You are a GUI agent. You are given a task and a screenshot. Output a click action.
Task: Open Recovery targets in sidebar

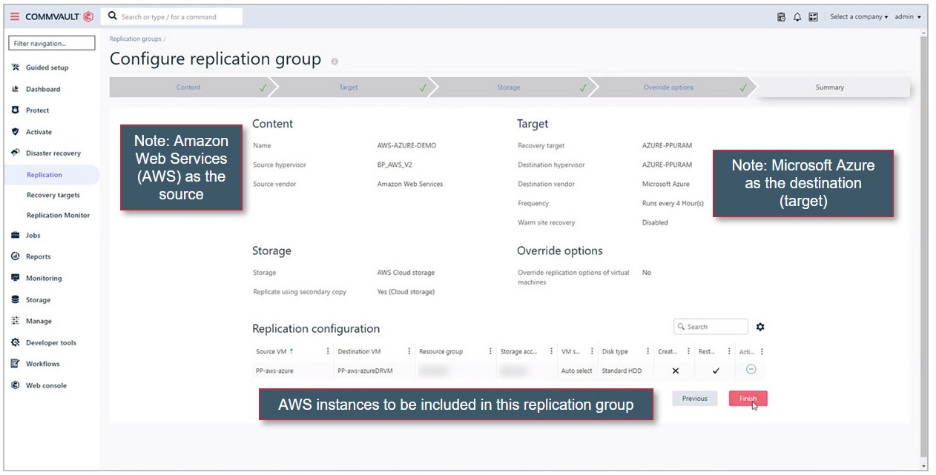point(53,195)
